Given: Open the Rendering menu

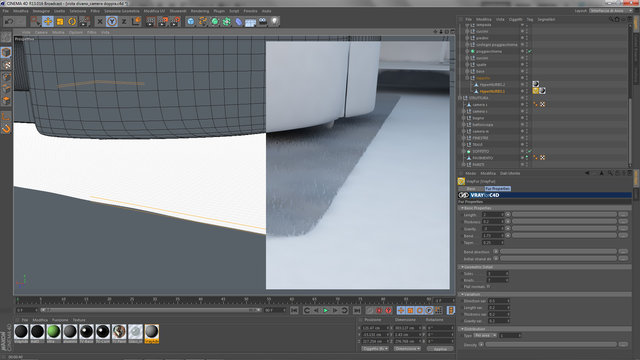Looking at the screenshot, I should (200, 11).
